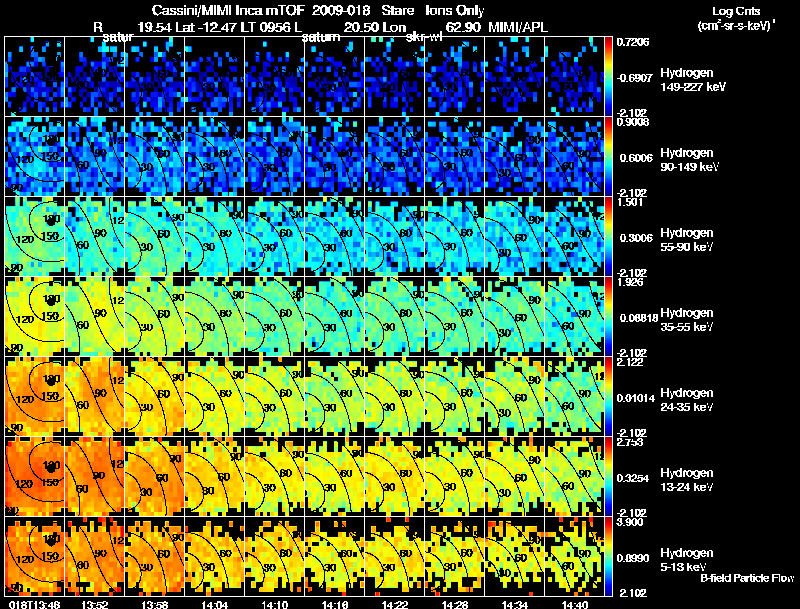Click the "0.08818" color scale value
This screenshot has width=800, height=609.
click(637, 318)
